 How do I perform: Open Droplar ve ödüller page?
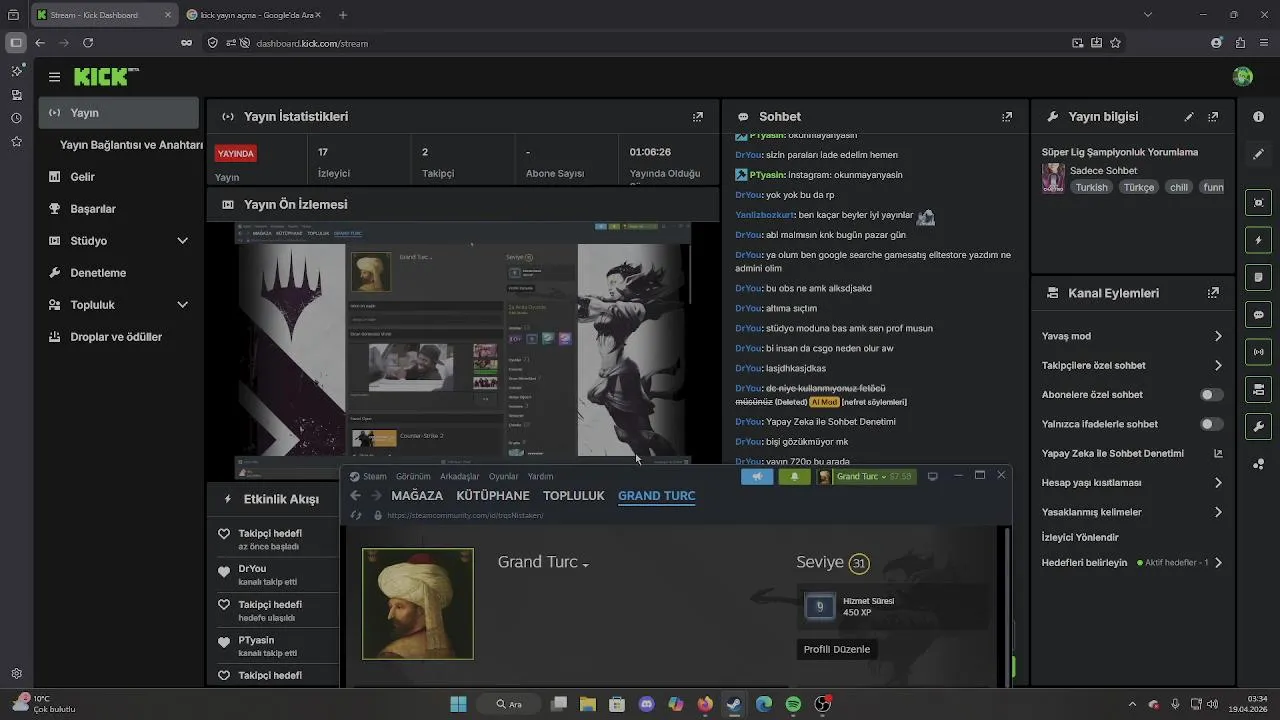[x=116, y=337]
